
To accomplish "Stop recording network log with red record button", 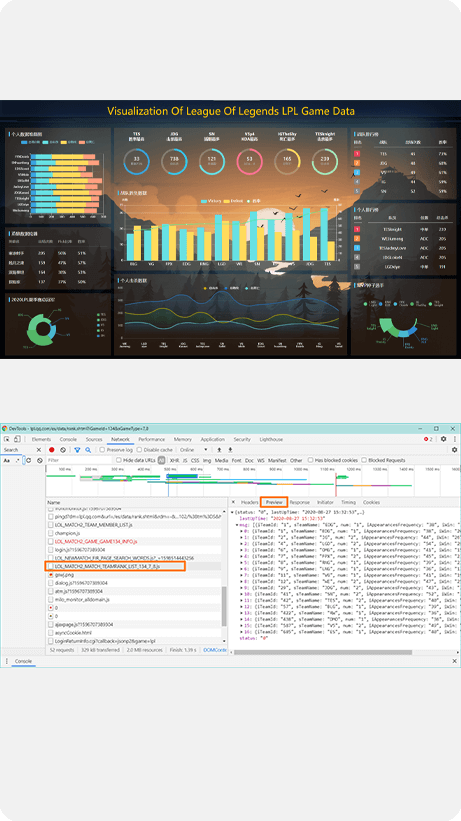I will click(51, 450).
